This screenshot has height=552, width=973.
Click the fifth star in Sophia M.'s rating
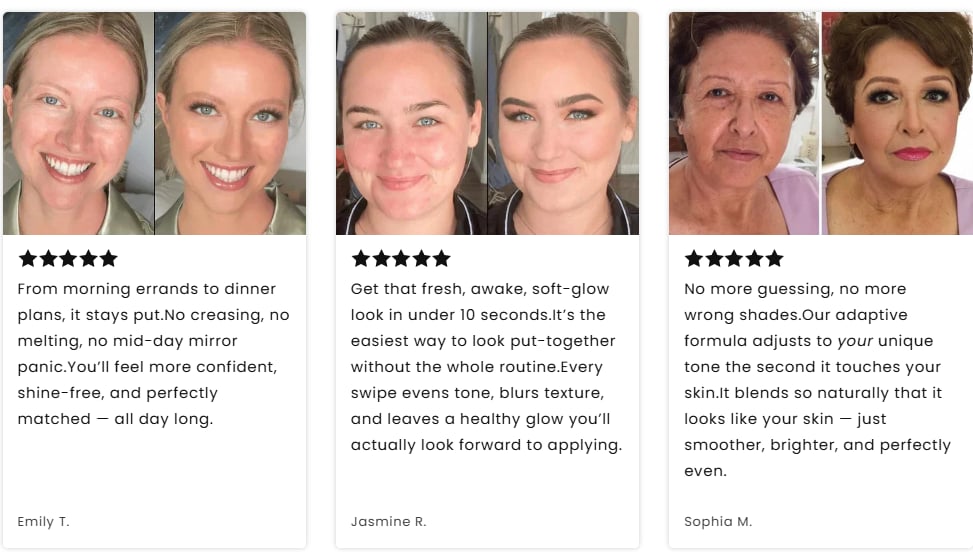coord(774,259)
